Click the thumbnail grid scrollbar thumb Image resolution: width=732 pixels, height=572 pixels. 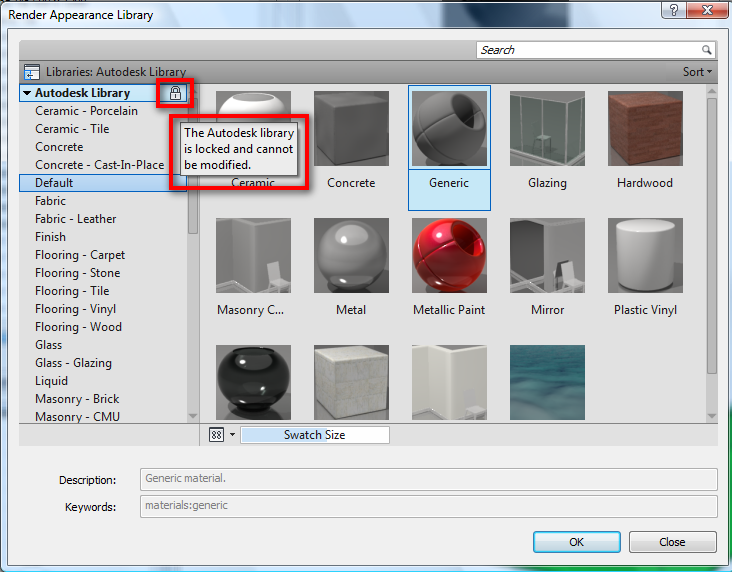click(x=711, y=236)
